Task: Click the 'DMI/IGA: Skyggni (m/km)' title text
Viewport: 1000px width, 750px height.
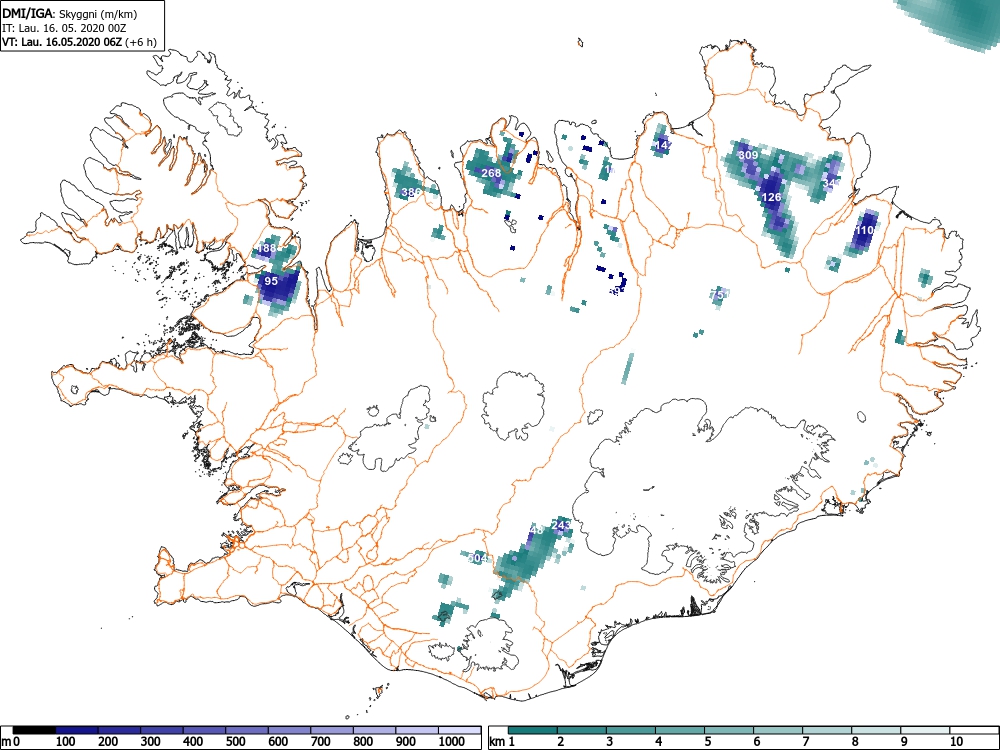Action: point(70,13)
